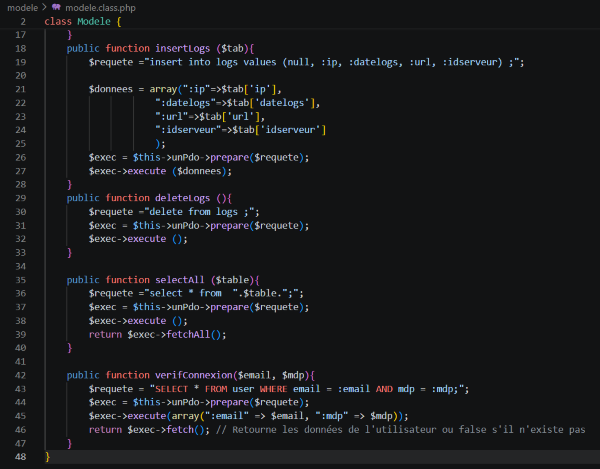
Task: Click 'delete from logs' string on line 30
Action: point(199,212)
